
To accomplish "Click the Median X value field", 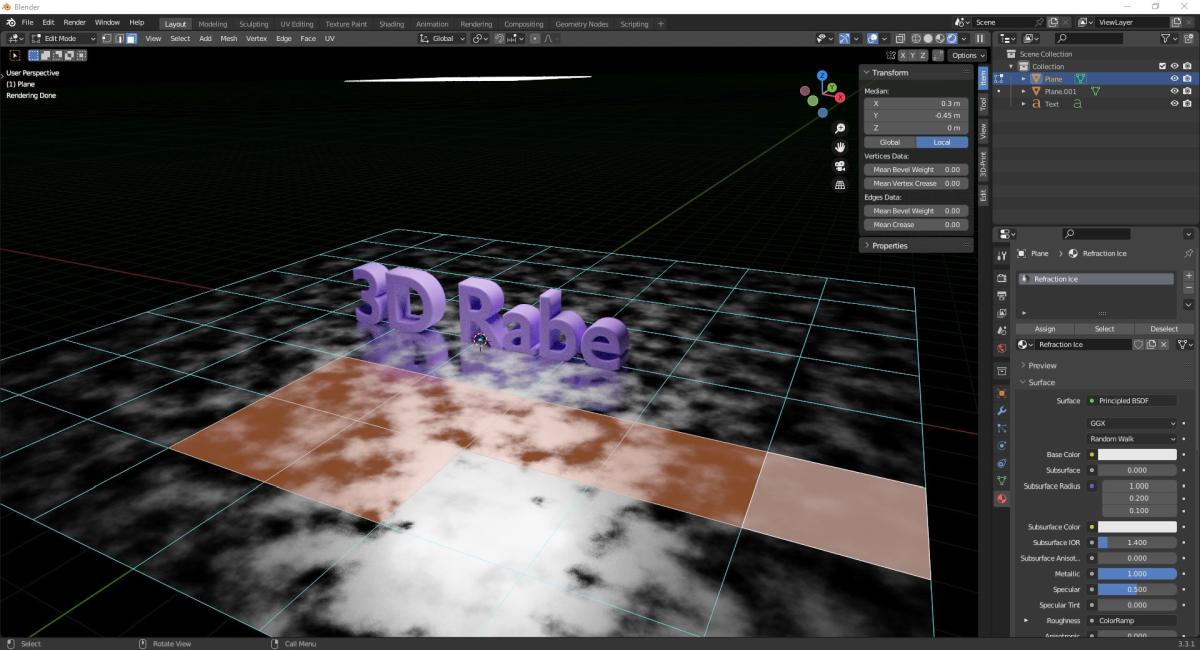I will tap(915, 103).
